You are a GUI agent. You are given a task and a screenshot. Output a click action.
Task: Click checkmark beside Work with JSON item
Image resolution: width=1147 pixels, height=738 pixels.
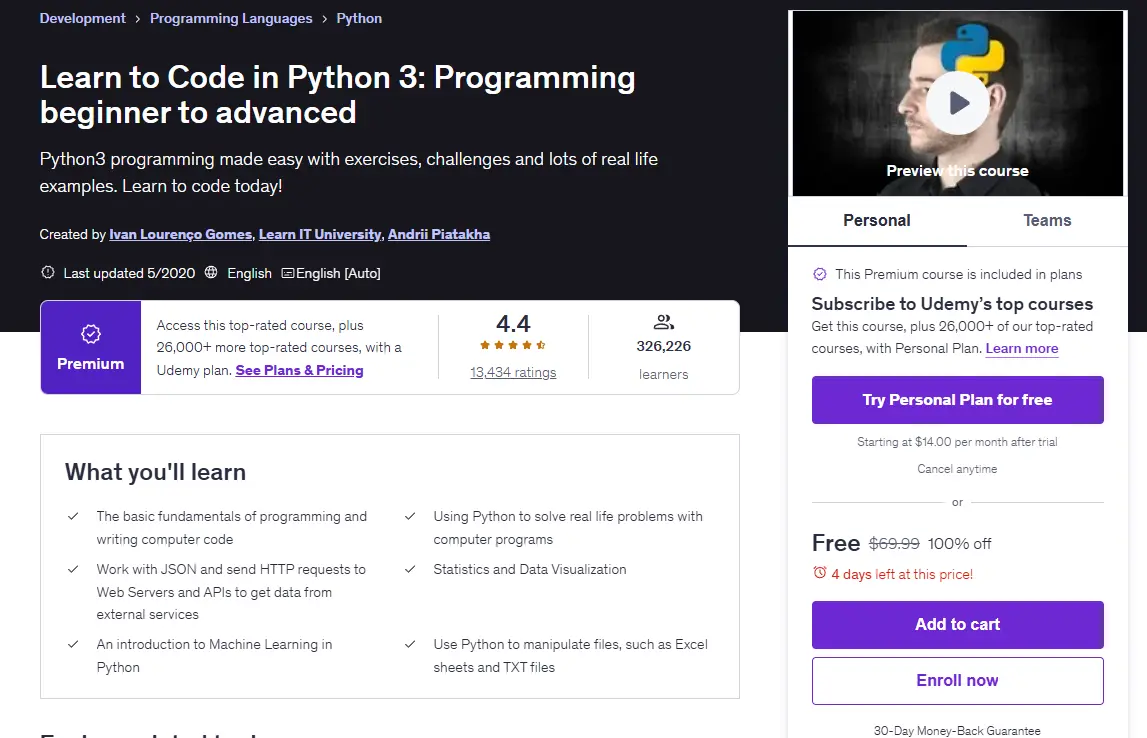tap(73, 569)
